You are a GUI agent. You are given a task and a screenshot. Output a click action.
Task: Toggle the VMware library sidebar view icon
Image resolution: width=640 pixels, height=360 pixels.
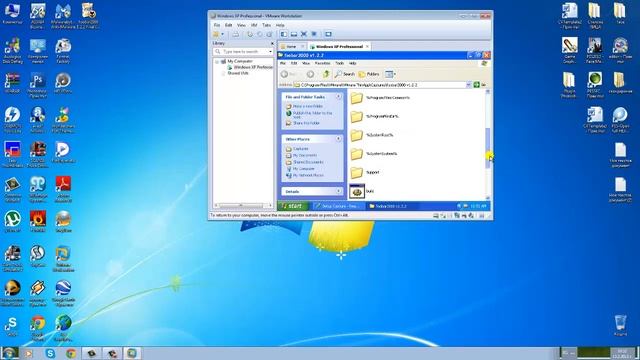click(x=284, y=34)
